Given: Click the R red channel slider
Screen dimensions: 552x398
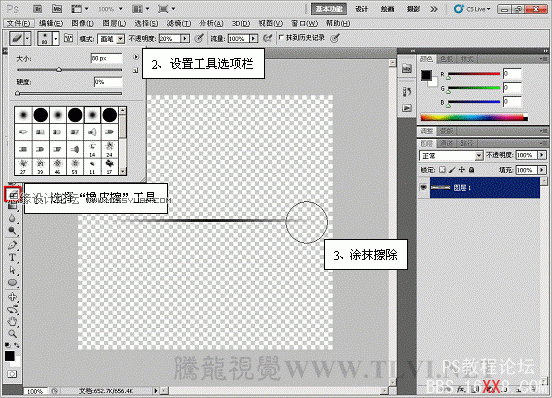Looking at the screenshot, I should tap(473, 74).
